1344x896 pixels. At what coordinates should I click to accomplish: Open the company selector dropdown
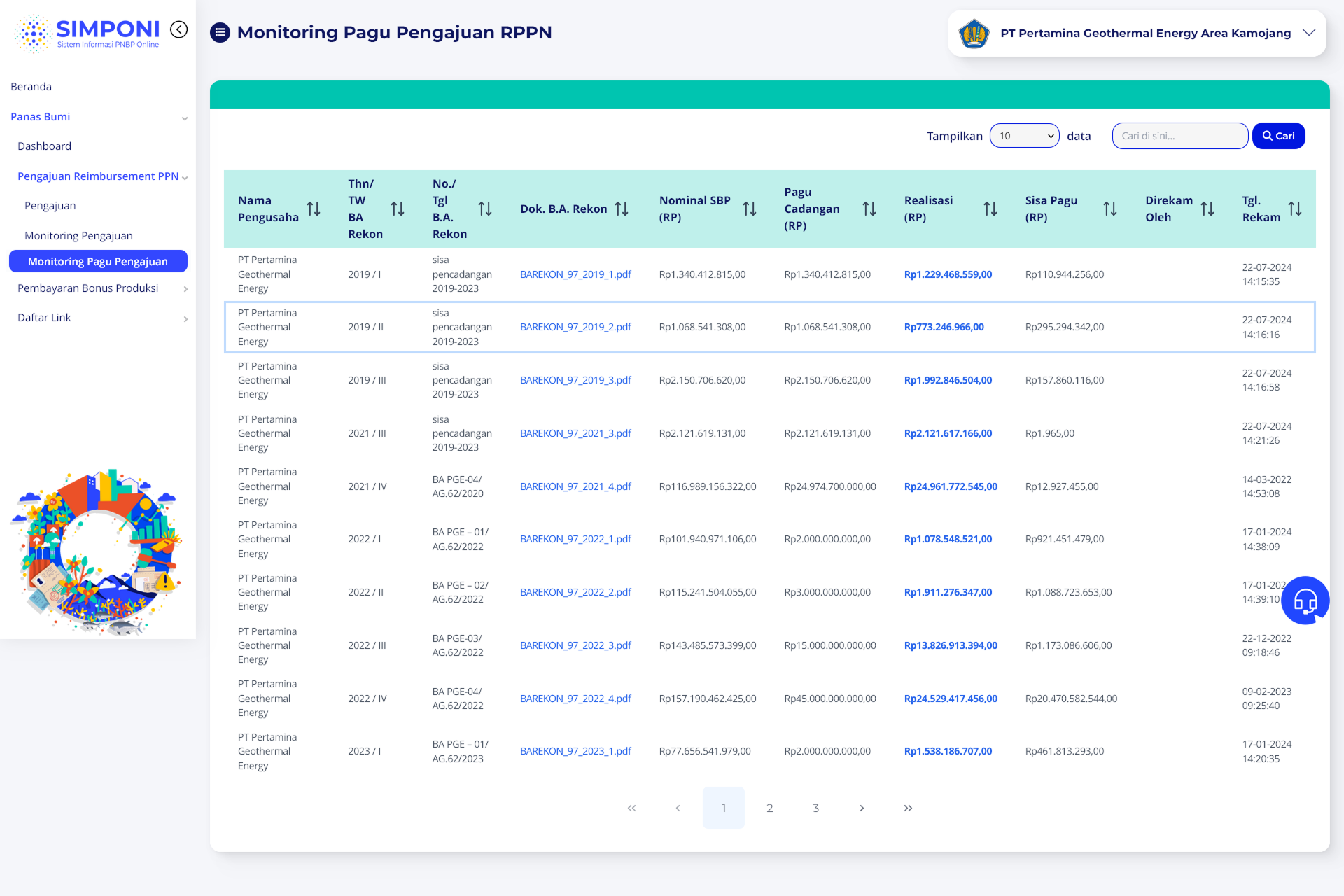click(x=1137, y=33)
